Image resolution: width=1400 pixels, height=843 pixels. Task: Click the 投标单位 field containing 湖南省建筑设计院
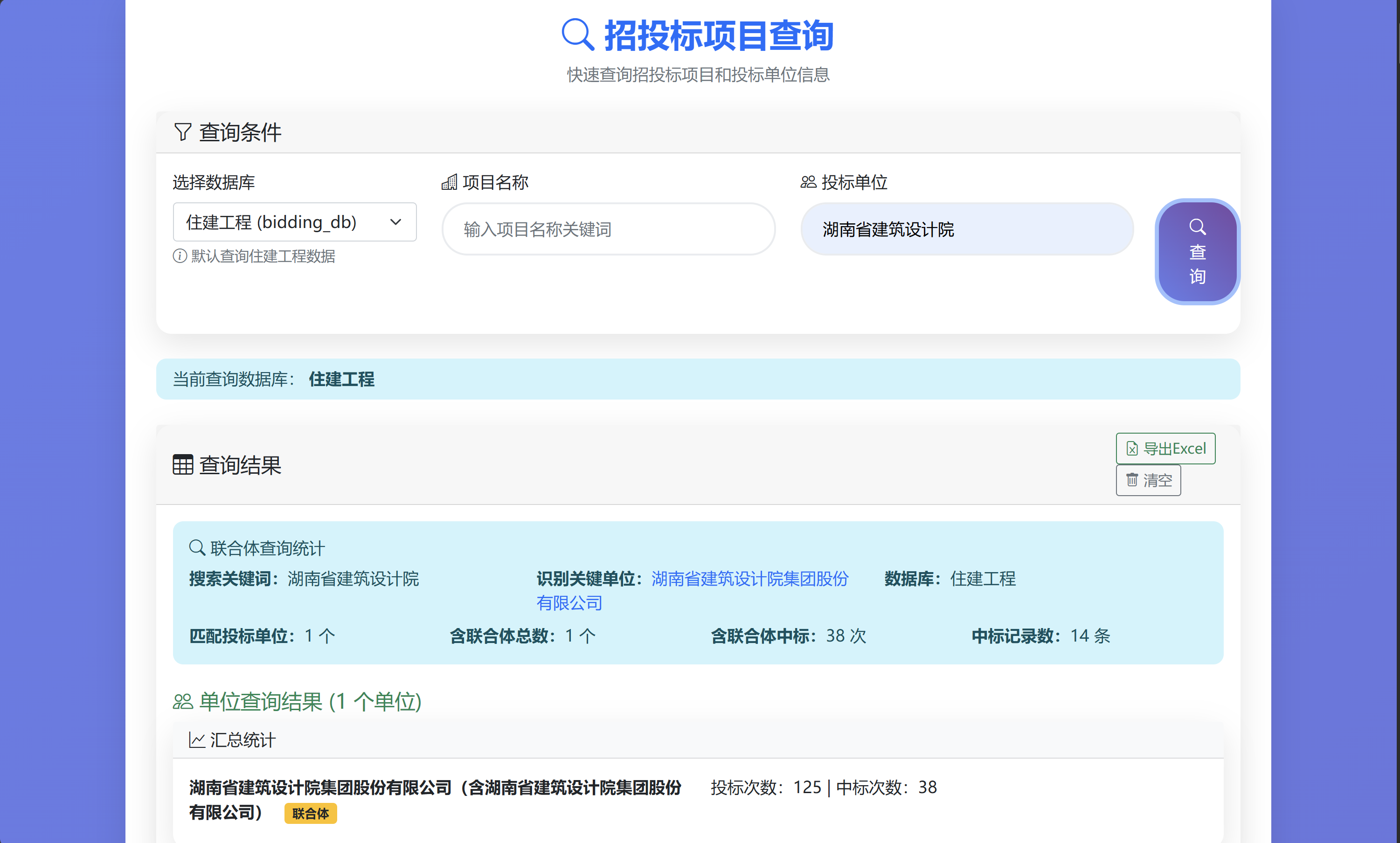coord(967,229)
